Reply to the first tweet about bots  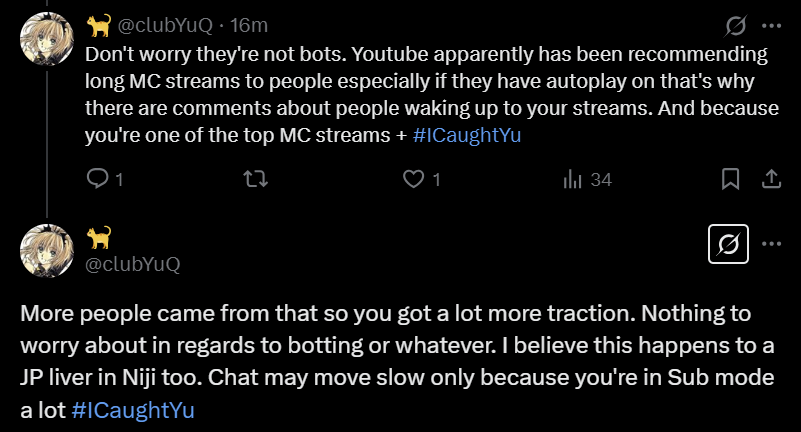(98, 179)
